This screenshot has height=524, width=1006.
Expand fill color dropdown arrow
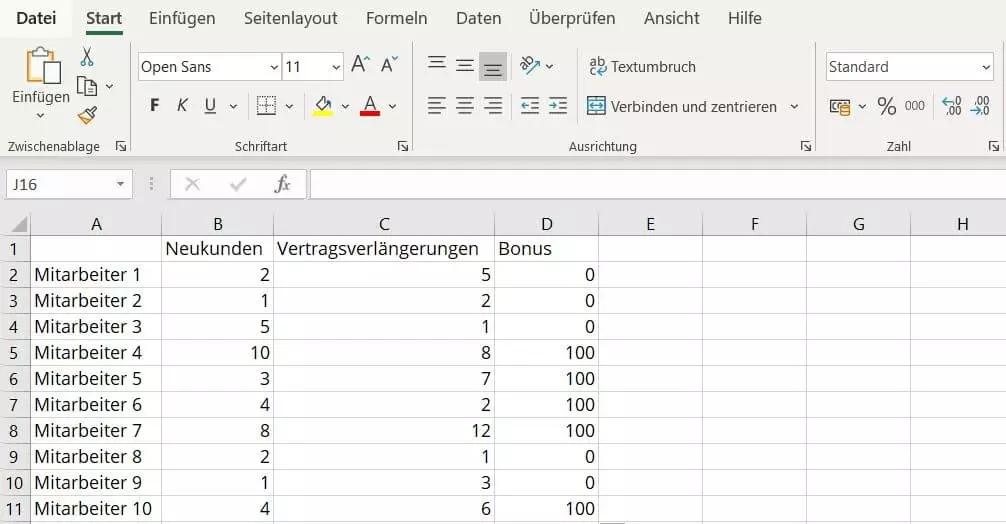click(x=345, y=106)
